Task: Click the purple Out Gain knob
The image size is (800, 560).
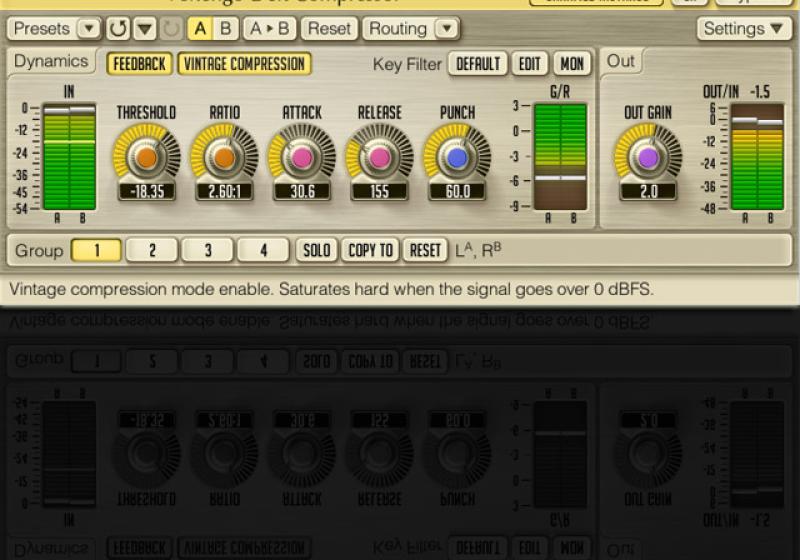Action: 647,157
